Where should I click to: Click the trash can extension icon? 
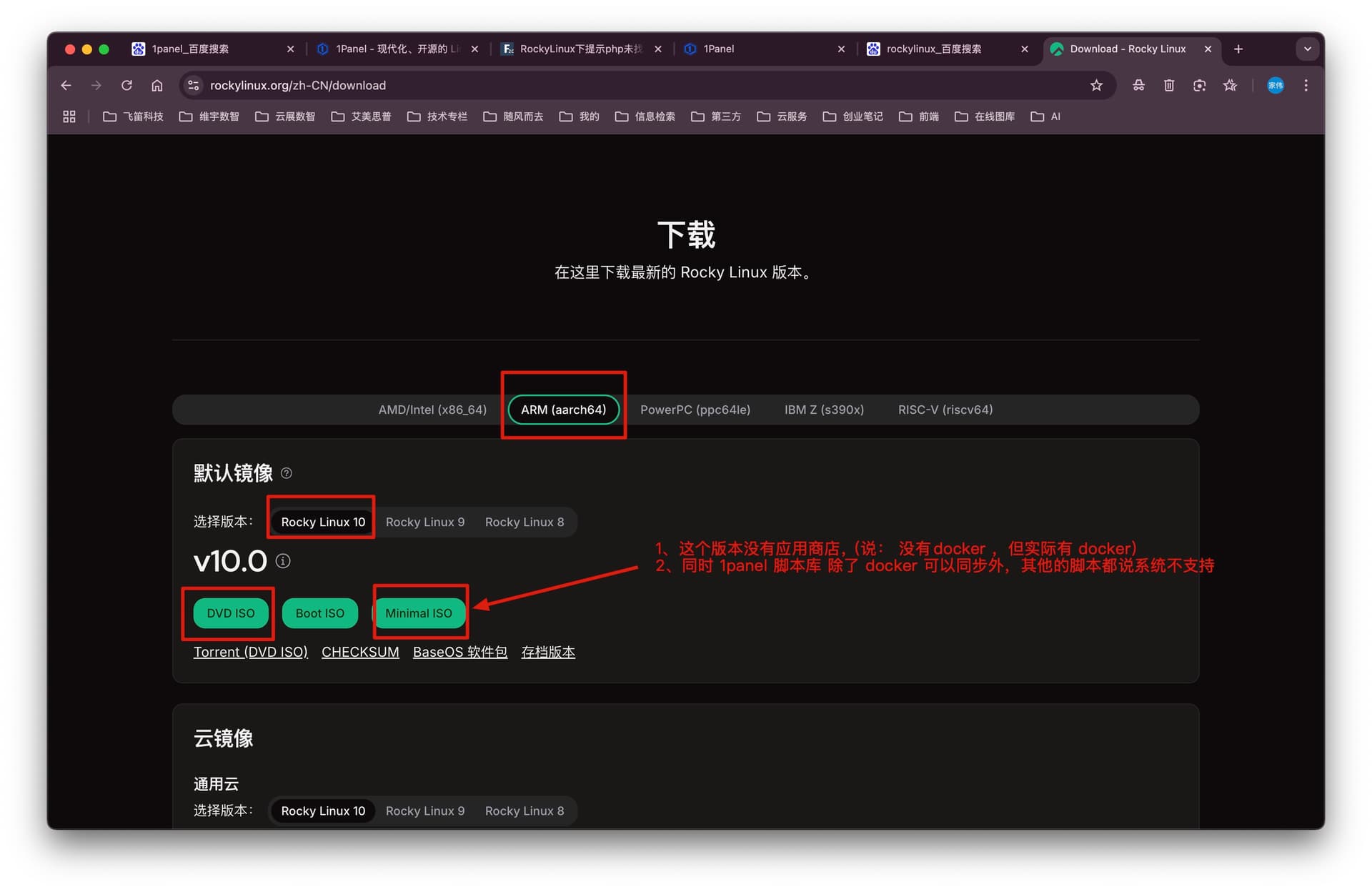pos(1169,85)
